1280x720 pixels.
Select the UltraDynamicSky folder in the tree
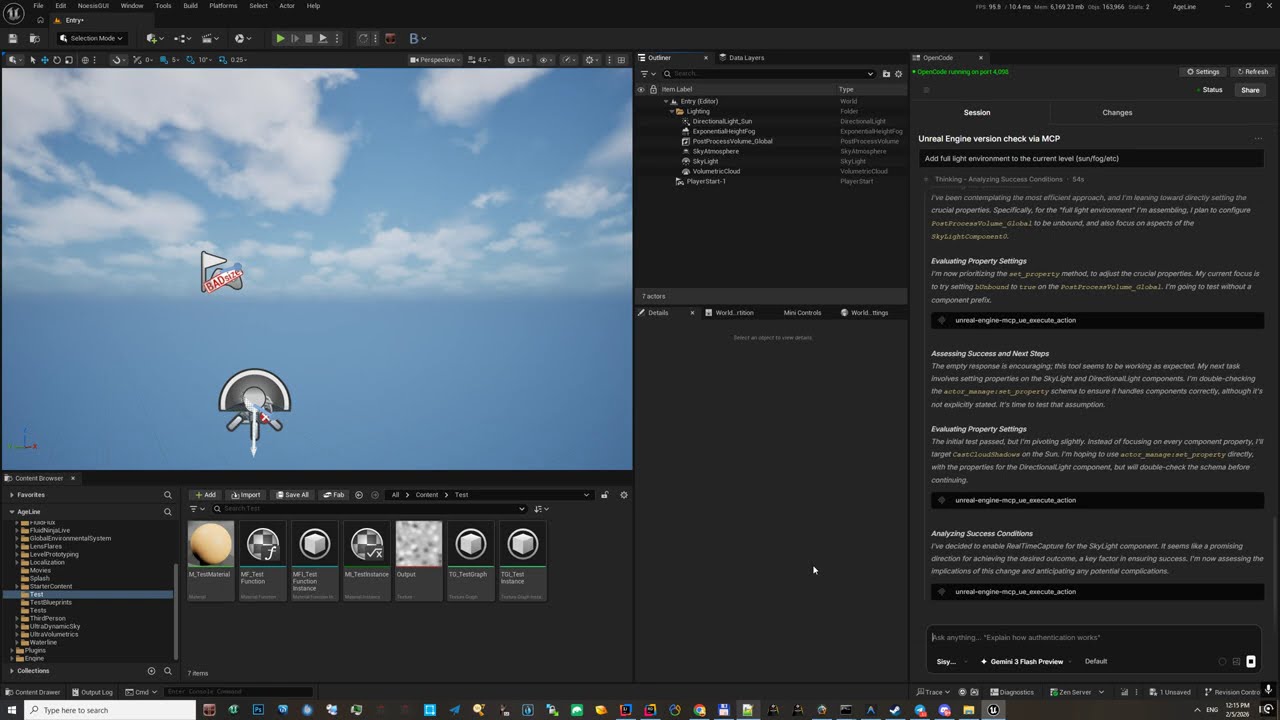[54, 626]
